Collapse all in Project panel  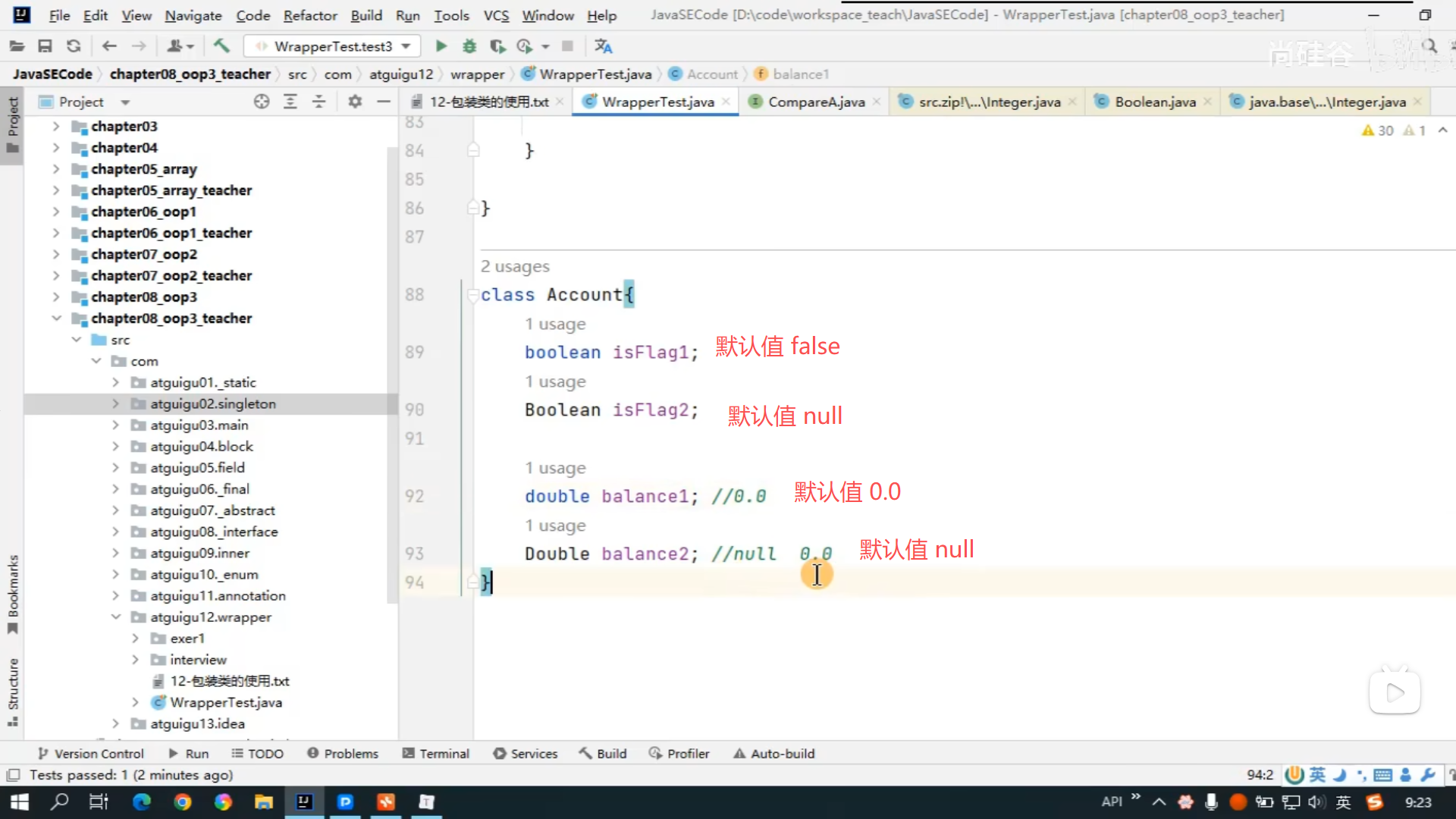[318, 102]
